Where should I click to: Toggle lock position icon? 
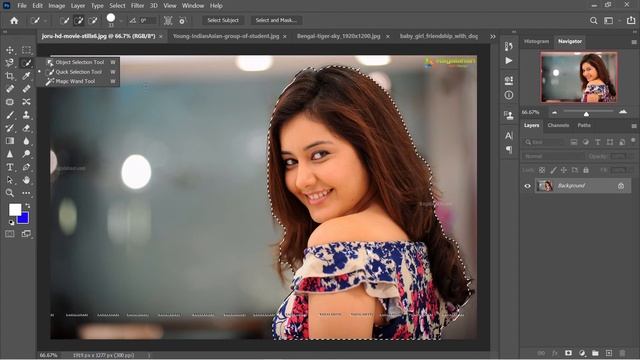point(564,170)
